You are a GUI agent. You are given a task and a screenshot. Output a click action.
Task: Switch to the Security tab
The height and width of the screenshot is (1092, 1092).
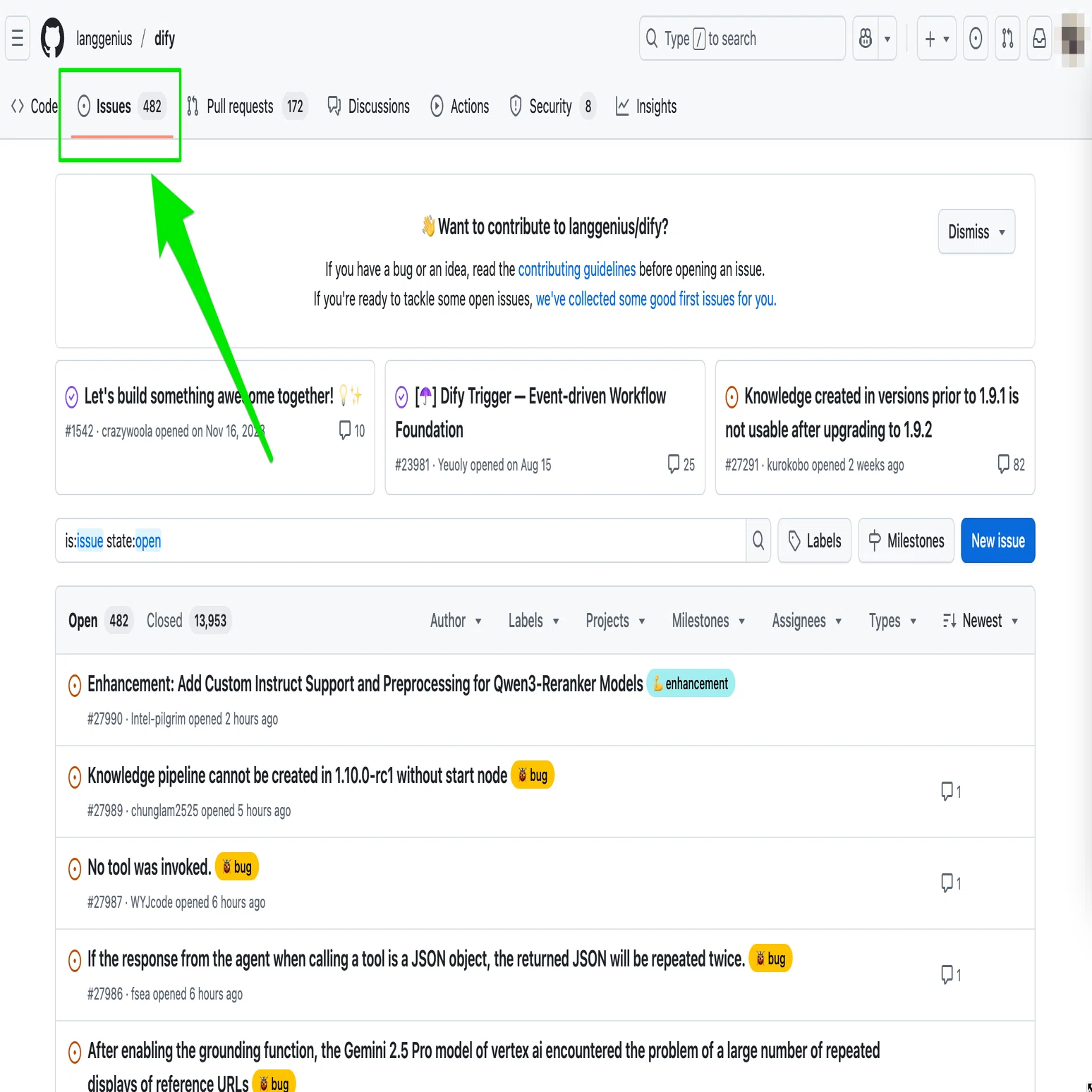(x=552, y=107)
